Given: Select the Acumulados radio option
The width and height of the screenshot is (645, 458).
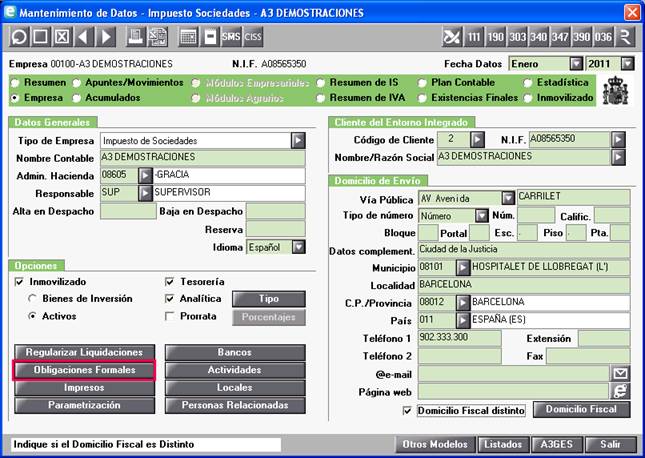Looking at the screenshot, I should click(77, 98).
